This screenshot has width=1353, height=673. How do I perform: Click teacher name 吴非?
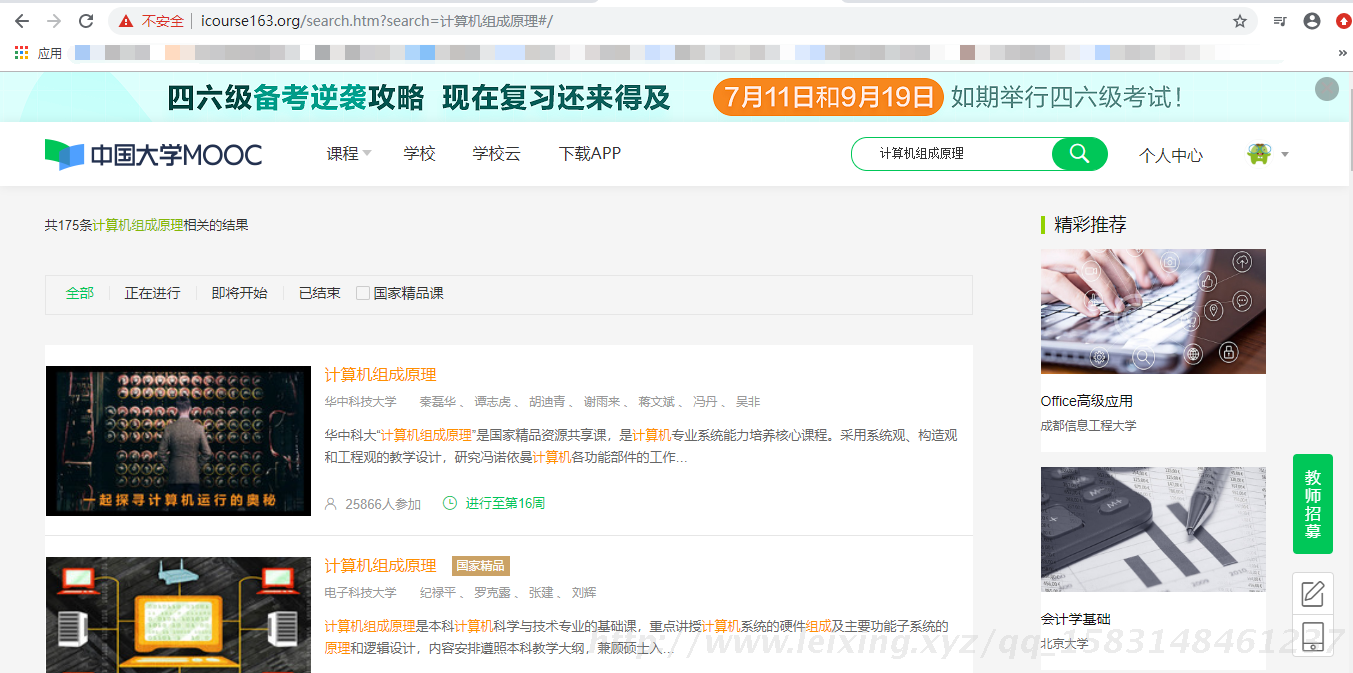click(748, 401)
